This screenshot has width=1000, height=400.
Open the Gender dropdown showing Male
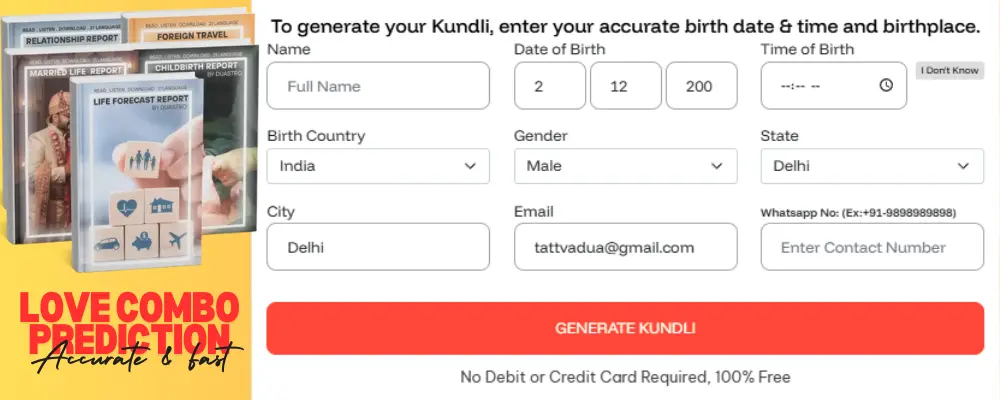(625, 166)
